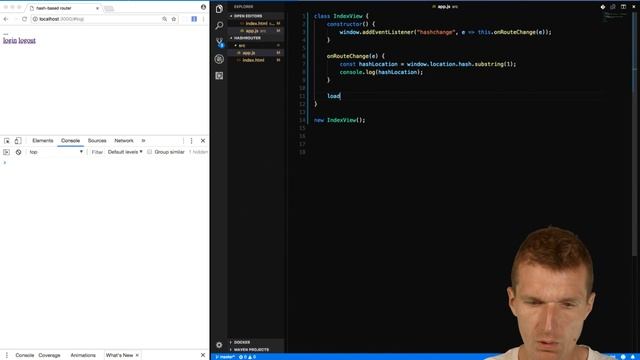Collapse the OPEN EDITORS section
The height and width of the screenshot is (360, 640).
point(256,16)
